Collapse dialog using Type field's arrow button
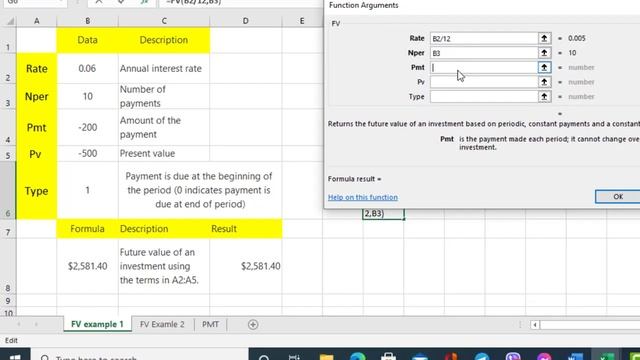640x360 pixels. 544,97
